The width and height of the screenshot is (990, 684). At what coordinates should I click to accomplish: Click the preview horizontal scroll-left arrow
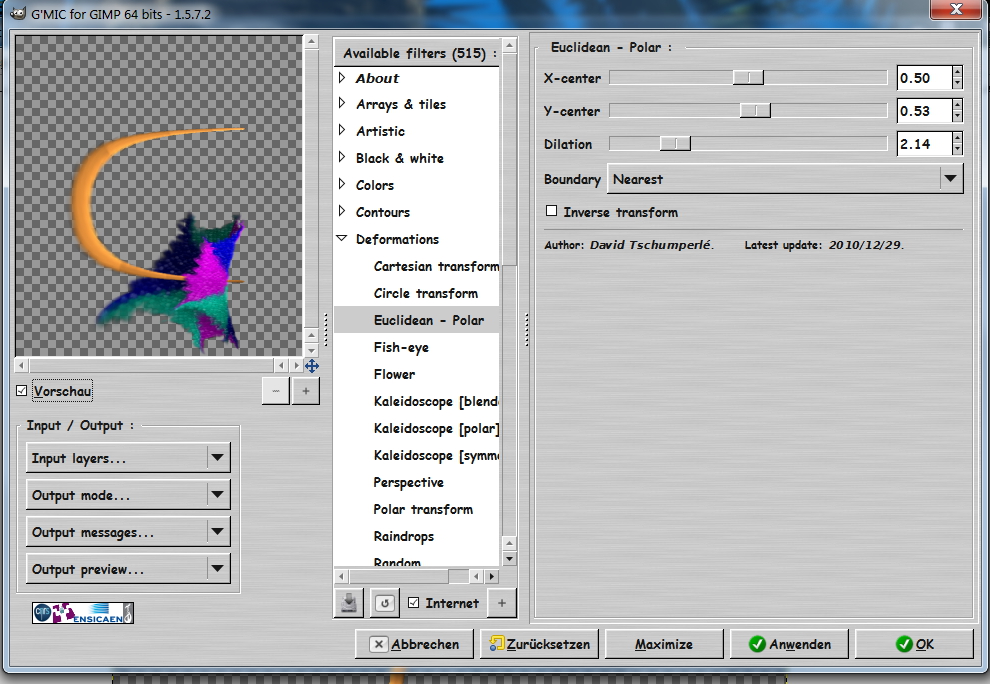(21, 365)
